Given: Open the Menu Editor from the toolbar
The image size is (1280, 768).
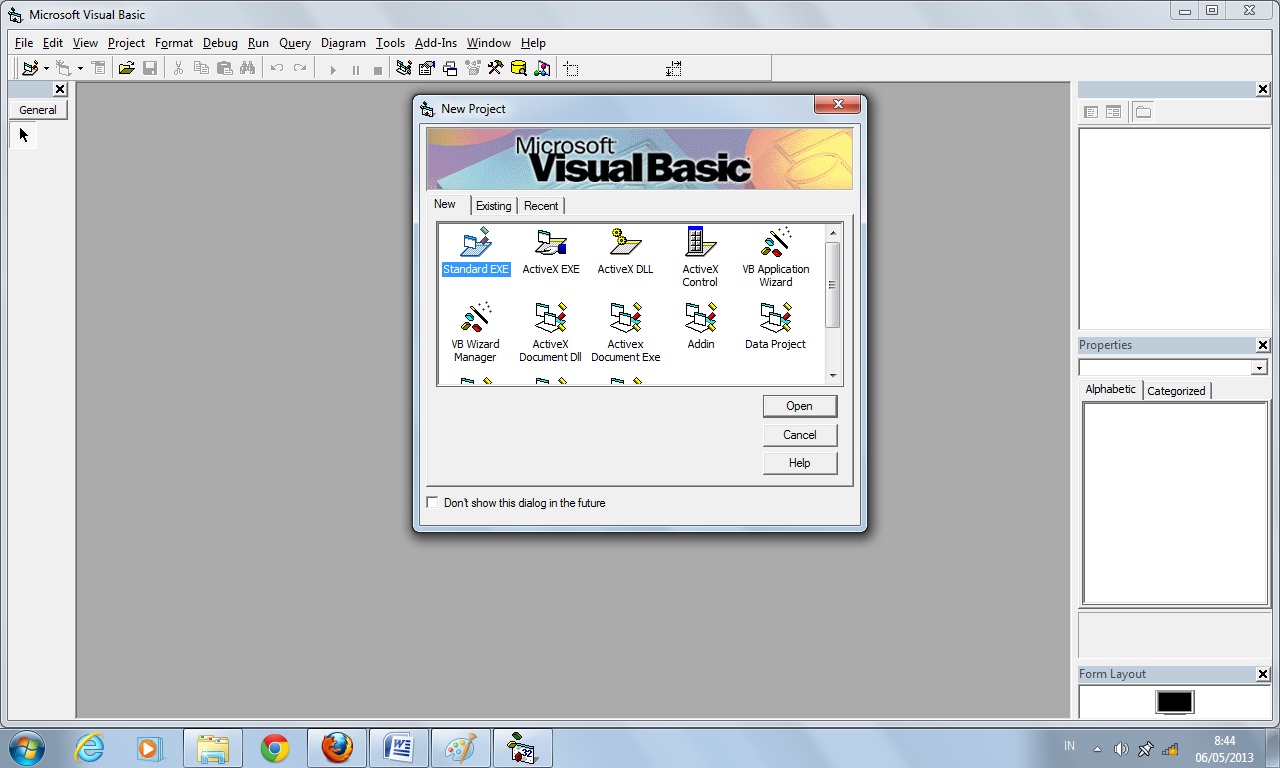Looking at the screenshot, I should coord(98,68).
